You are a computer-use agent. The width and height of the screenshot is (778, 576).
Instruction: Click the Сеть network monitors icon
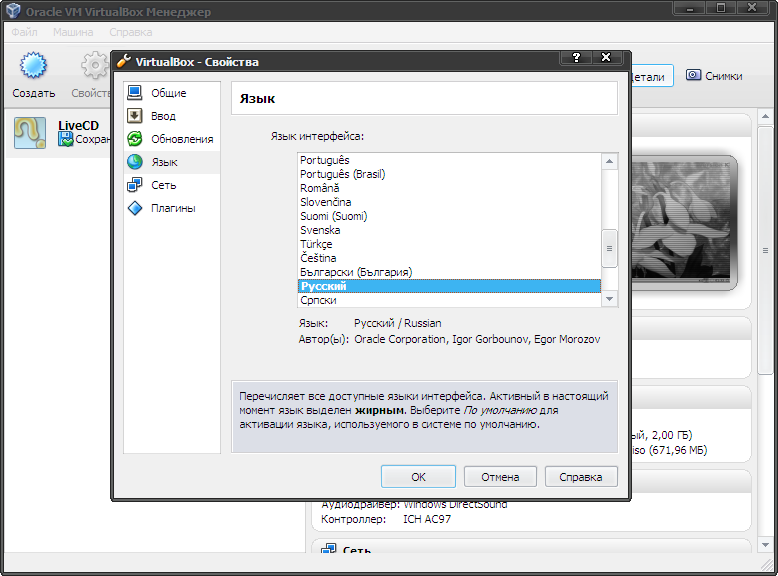[134, 185]
